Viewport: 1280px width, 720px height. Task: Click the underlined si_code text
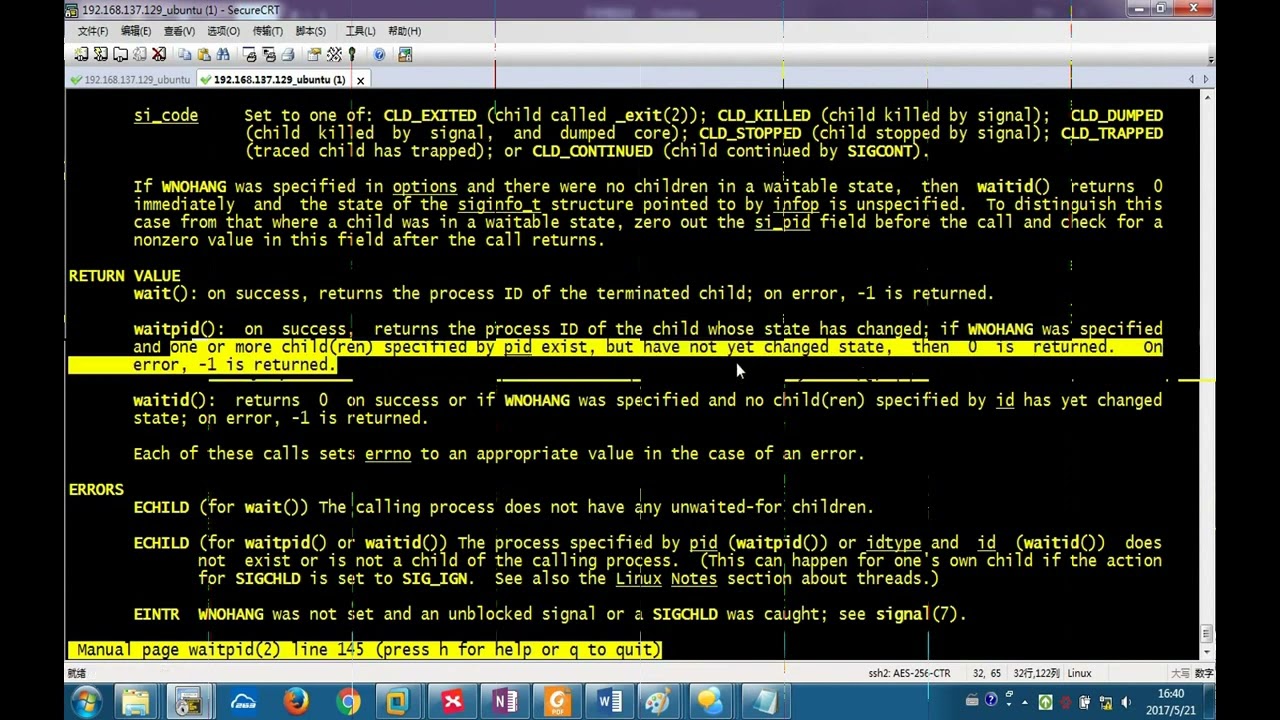pyautogui.click(x=166, y=116)
